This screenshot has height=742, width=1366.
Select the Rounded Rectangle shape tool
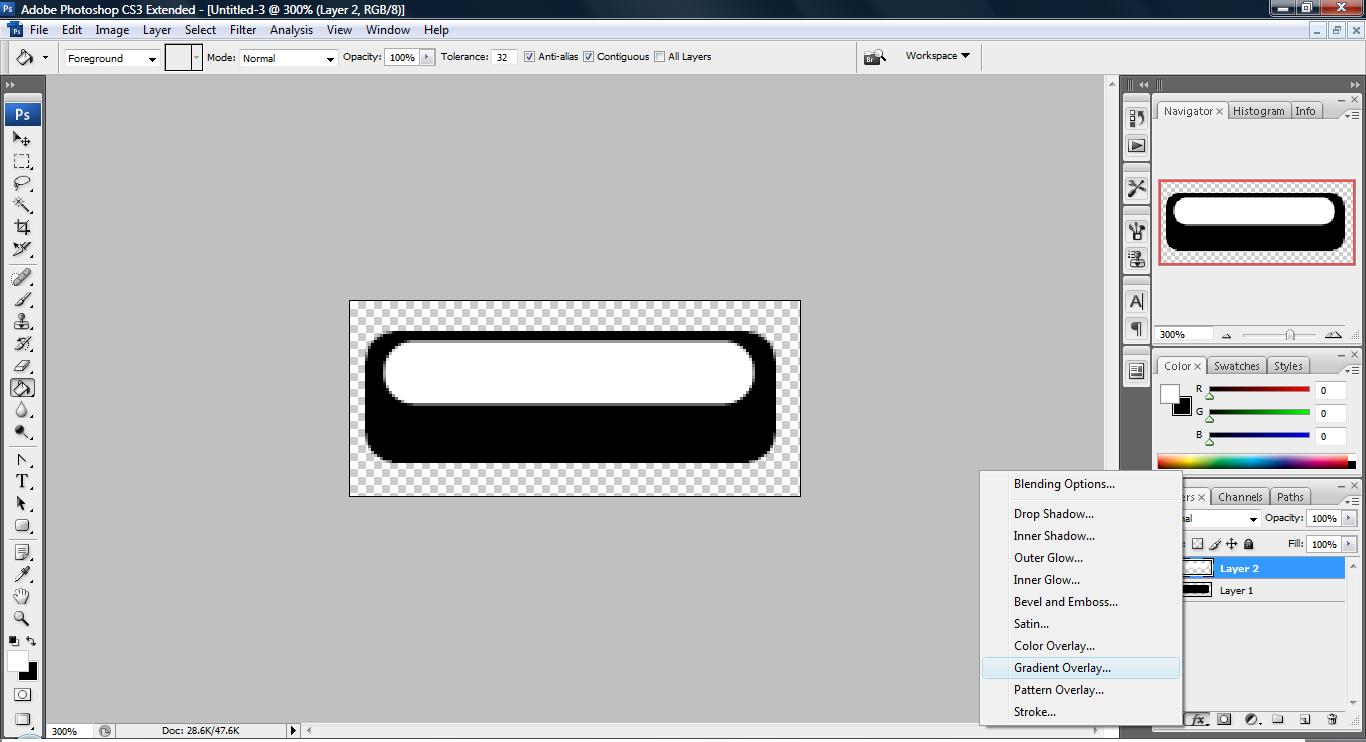pyautogui.click(x=22, y=526)
